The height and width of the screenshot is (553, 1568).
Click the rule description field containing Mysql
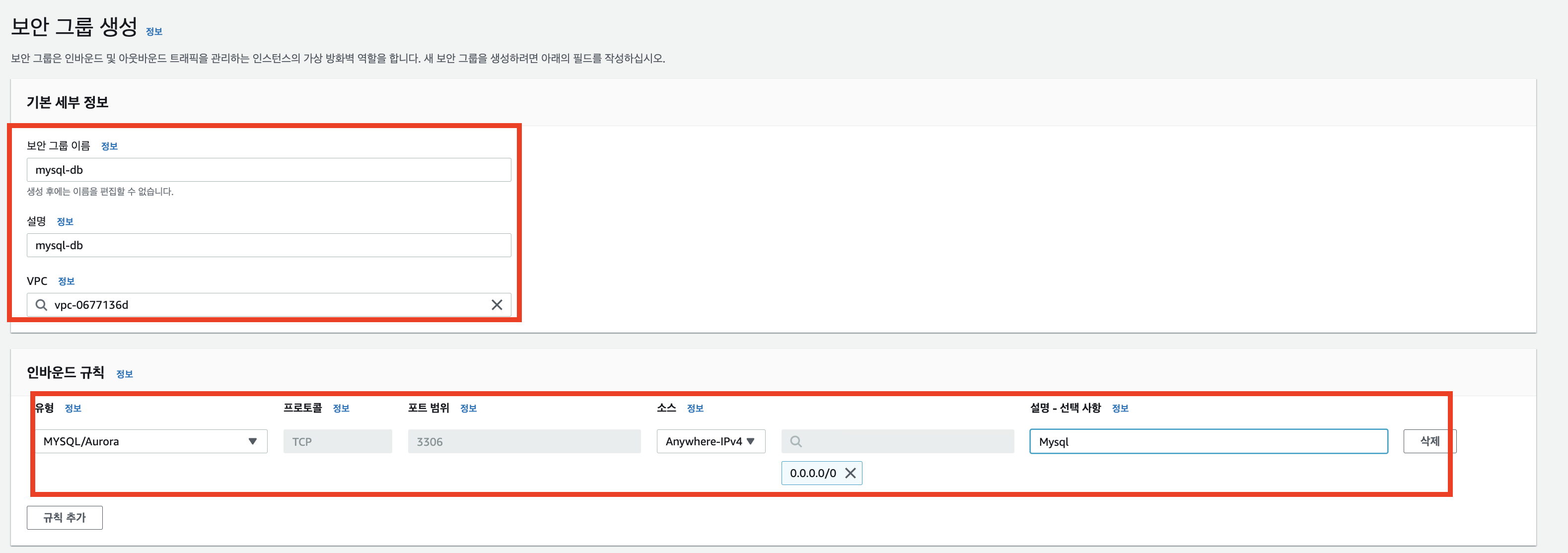tap(1208, 442)
